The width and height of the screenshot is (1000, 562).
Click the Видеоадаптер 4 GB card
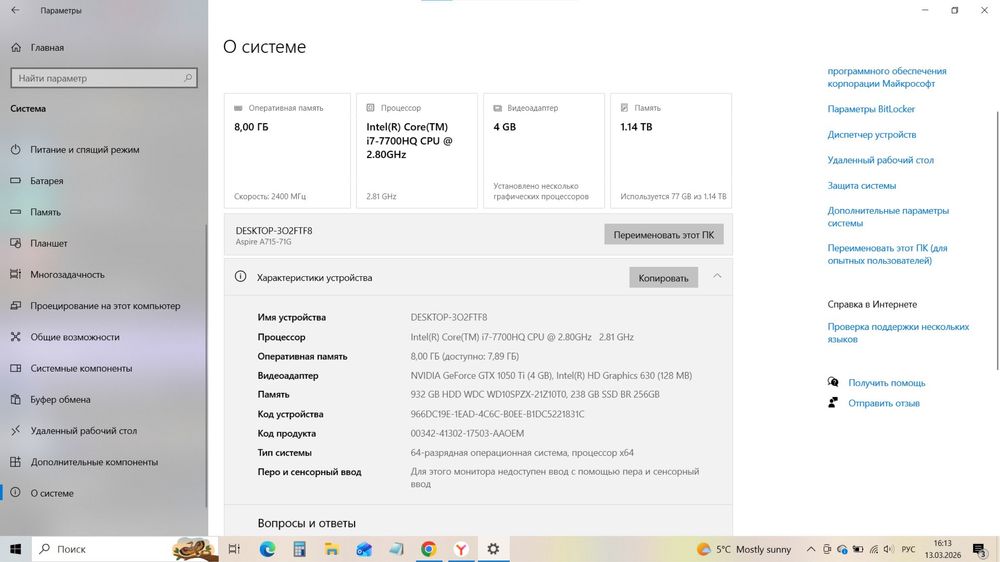tap(543, 151)
